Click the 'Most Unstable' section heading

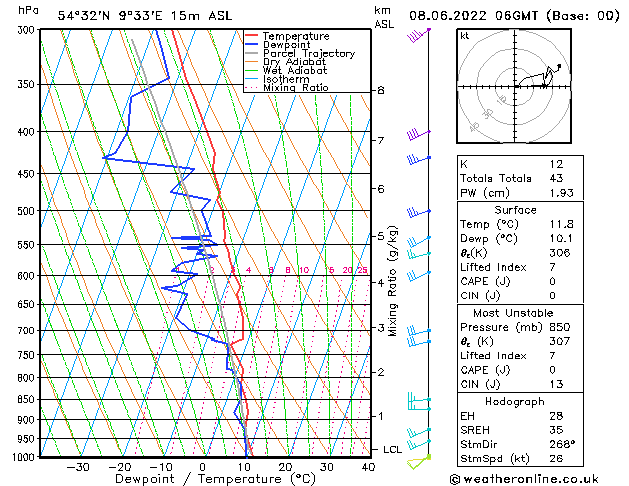pyautogui.click(x=513, y=313)
